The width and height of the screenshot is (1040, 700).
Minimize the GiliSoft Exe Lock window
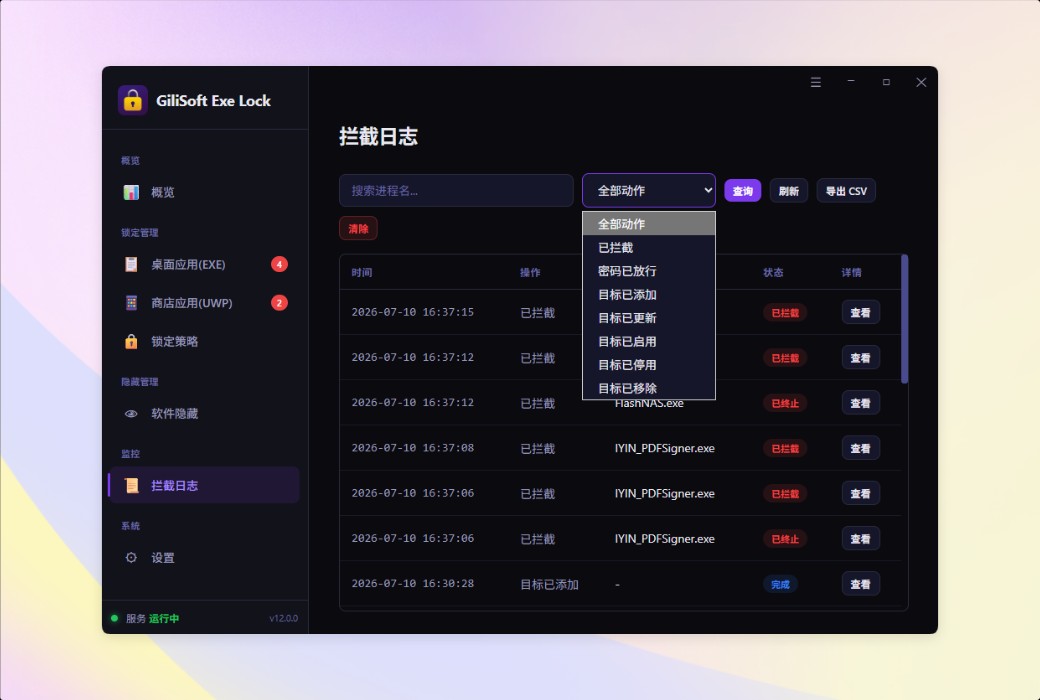click(851, 81)
